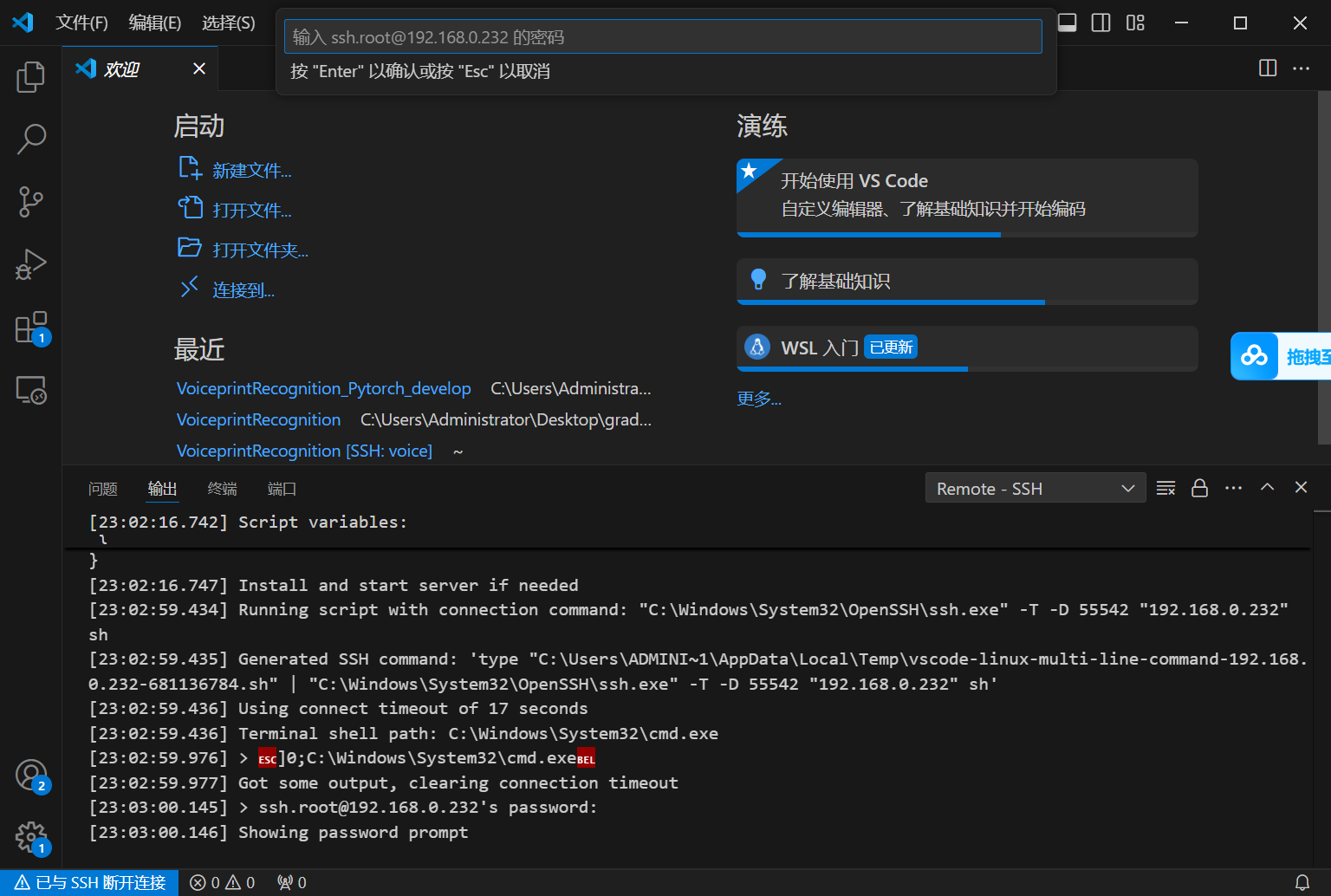Click the VS Code logo in title bar

pos(23,23)
